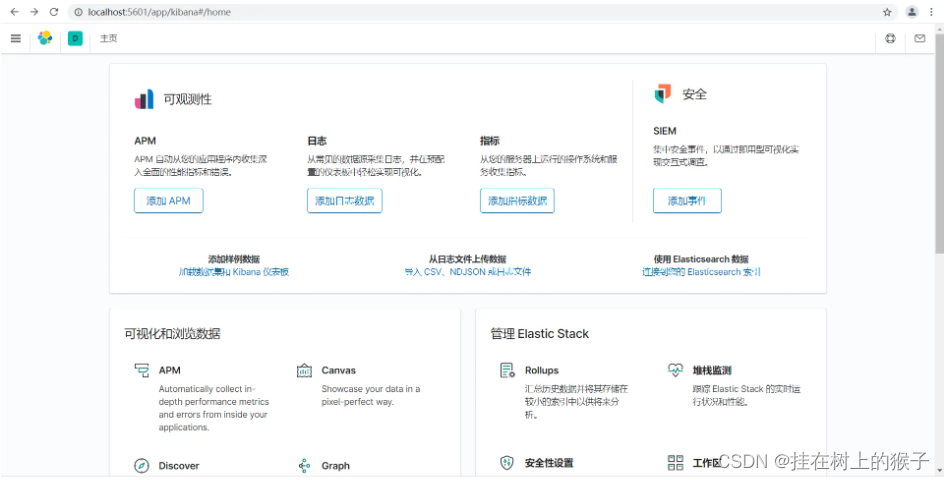The width and height of the screenshot is (944, 480).
Task: Click the 堆栈监测 heartbeat icon
Action: coord(675,370)
